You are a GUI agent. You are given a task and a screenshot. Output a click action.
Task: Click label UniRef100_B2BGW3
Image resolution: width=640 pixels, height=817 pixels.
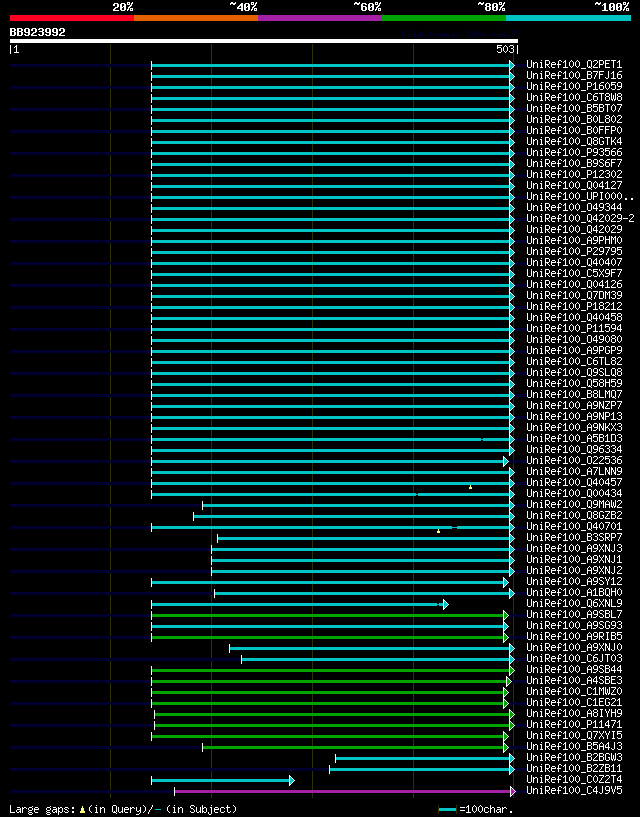[574, 758]
